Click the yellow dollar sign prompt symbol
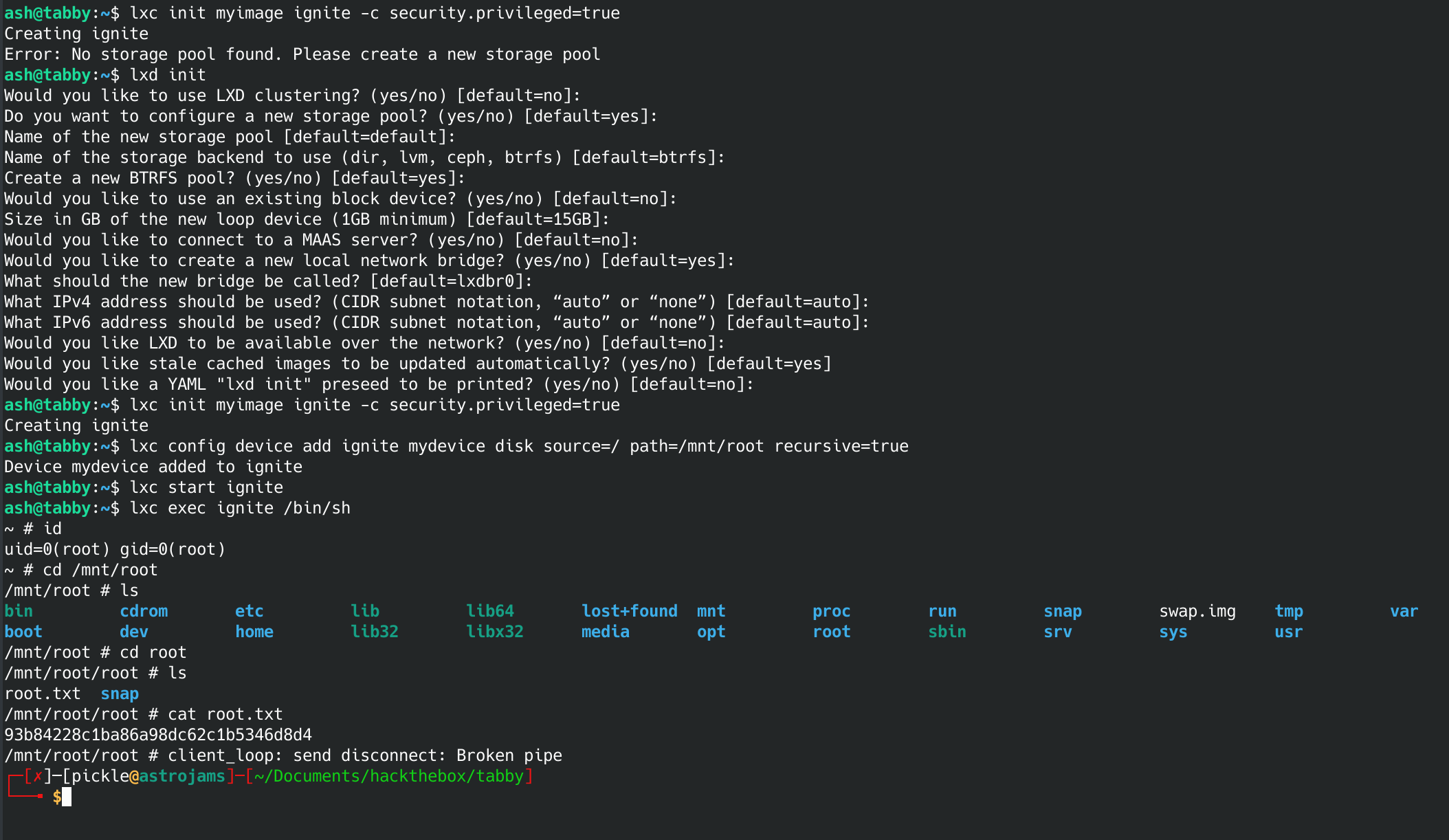The image size is (1449, 840). [56, 797]
